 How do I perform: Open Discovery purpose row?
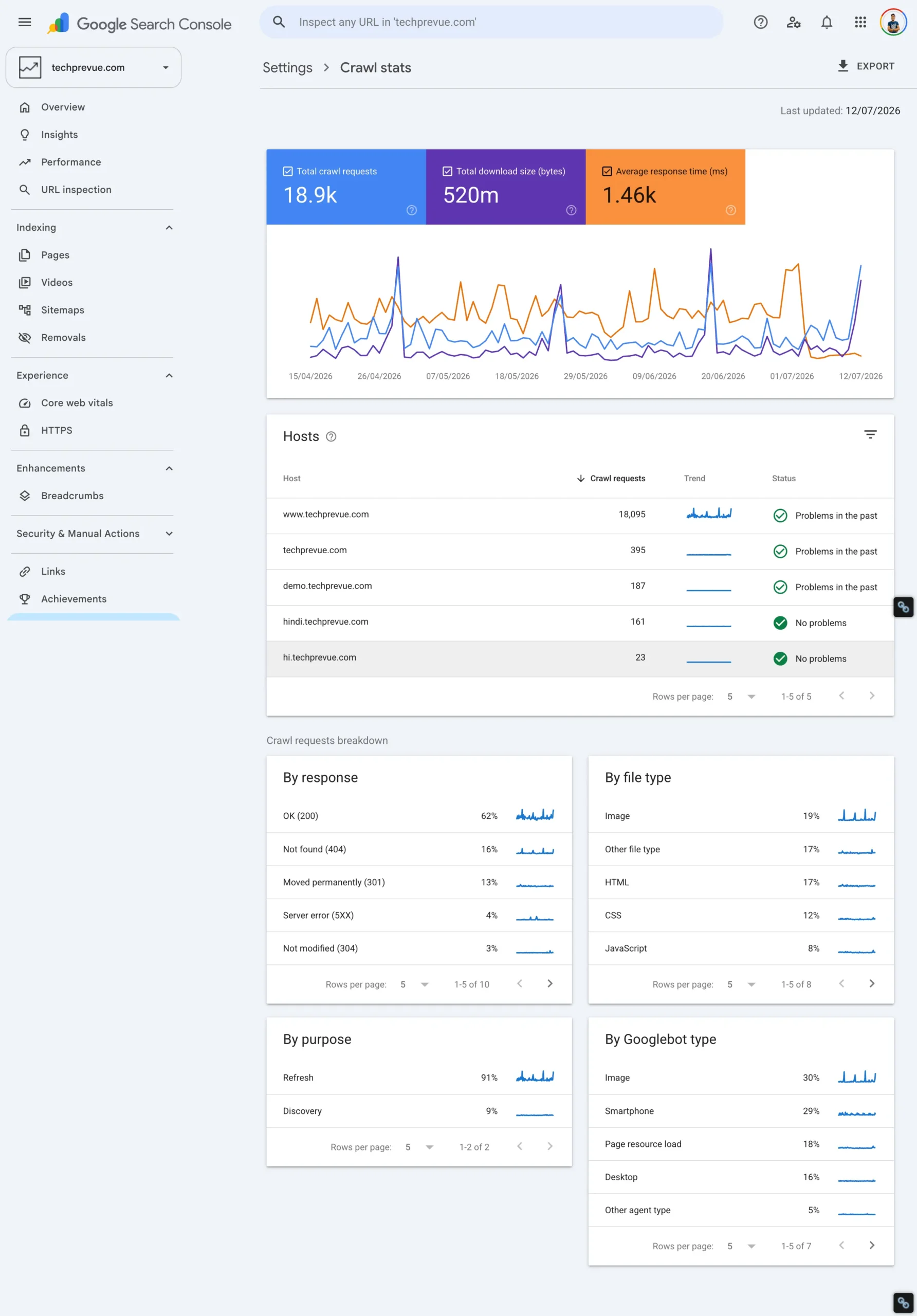click(x=419, y=1111)
